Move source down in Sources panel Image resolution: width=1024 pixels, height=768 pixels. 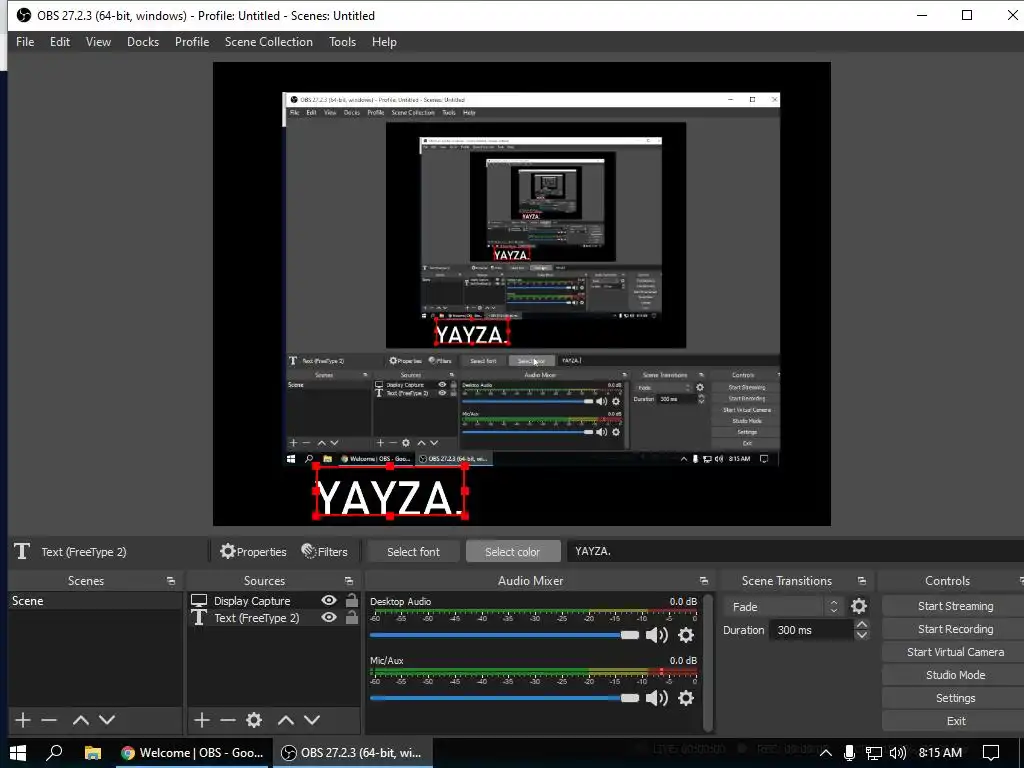coord(312,720)
